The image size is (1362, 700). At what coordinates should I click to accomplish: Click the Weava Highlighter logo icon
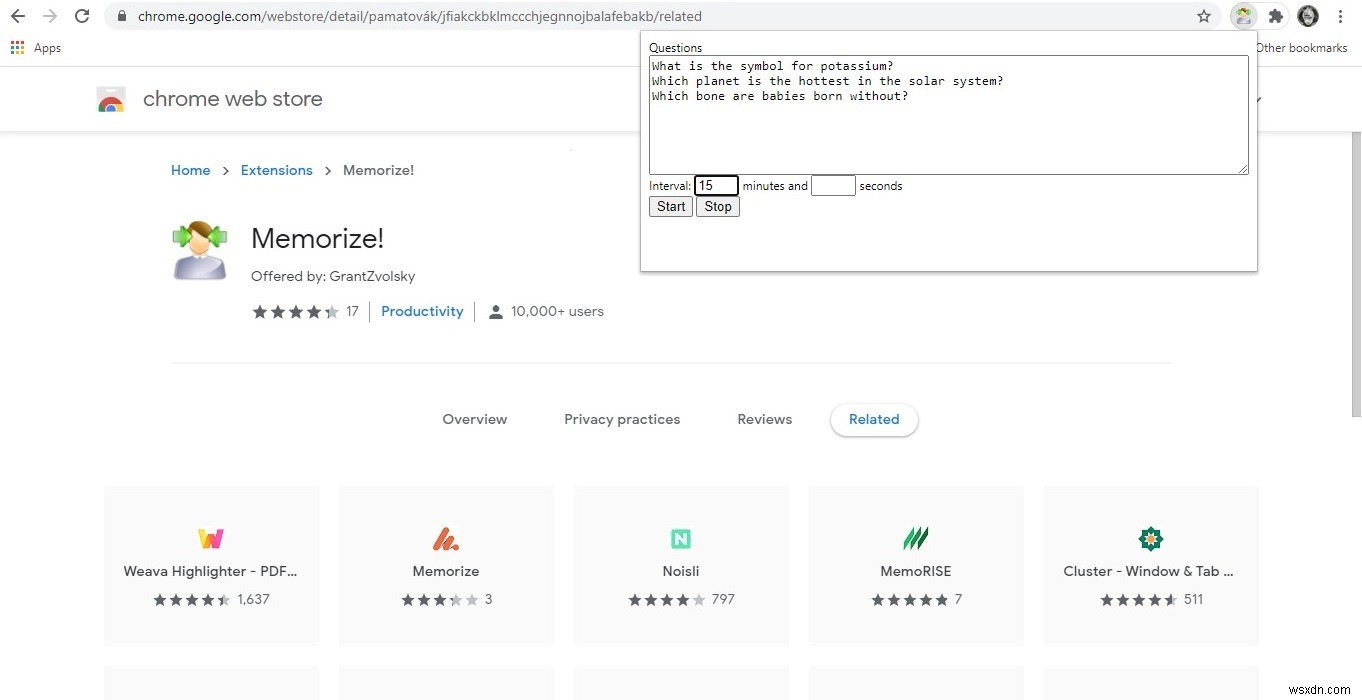click(211, 539)
